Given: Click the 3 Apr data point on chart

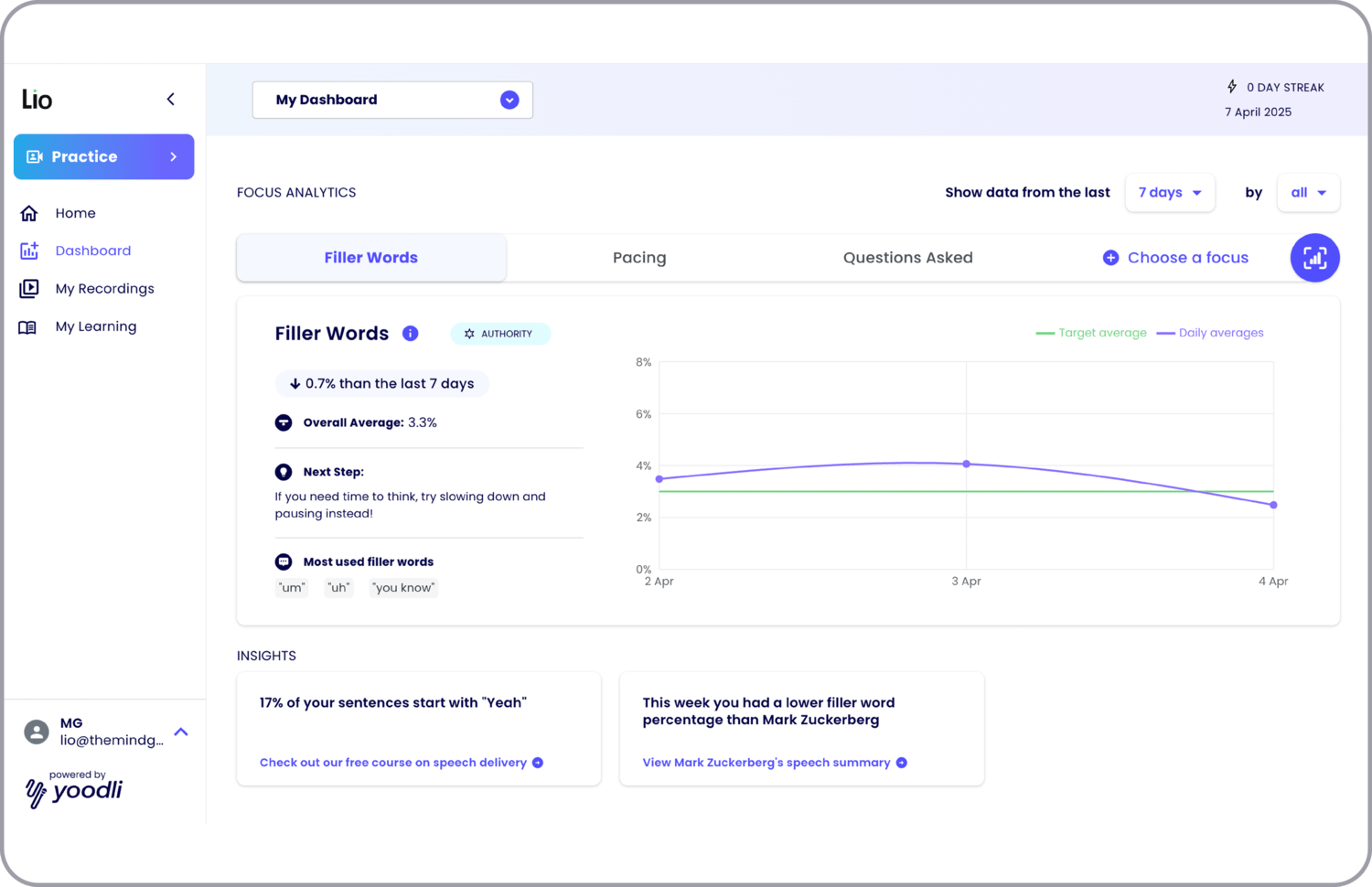Looking at the screenshot, I should (967, 465).
